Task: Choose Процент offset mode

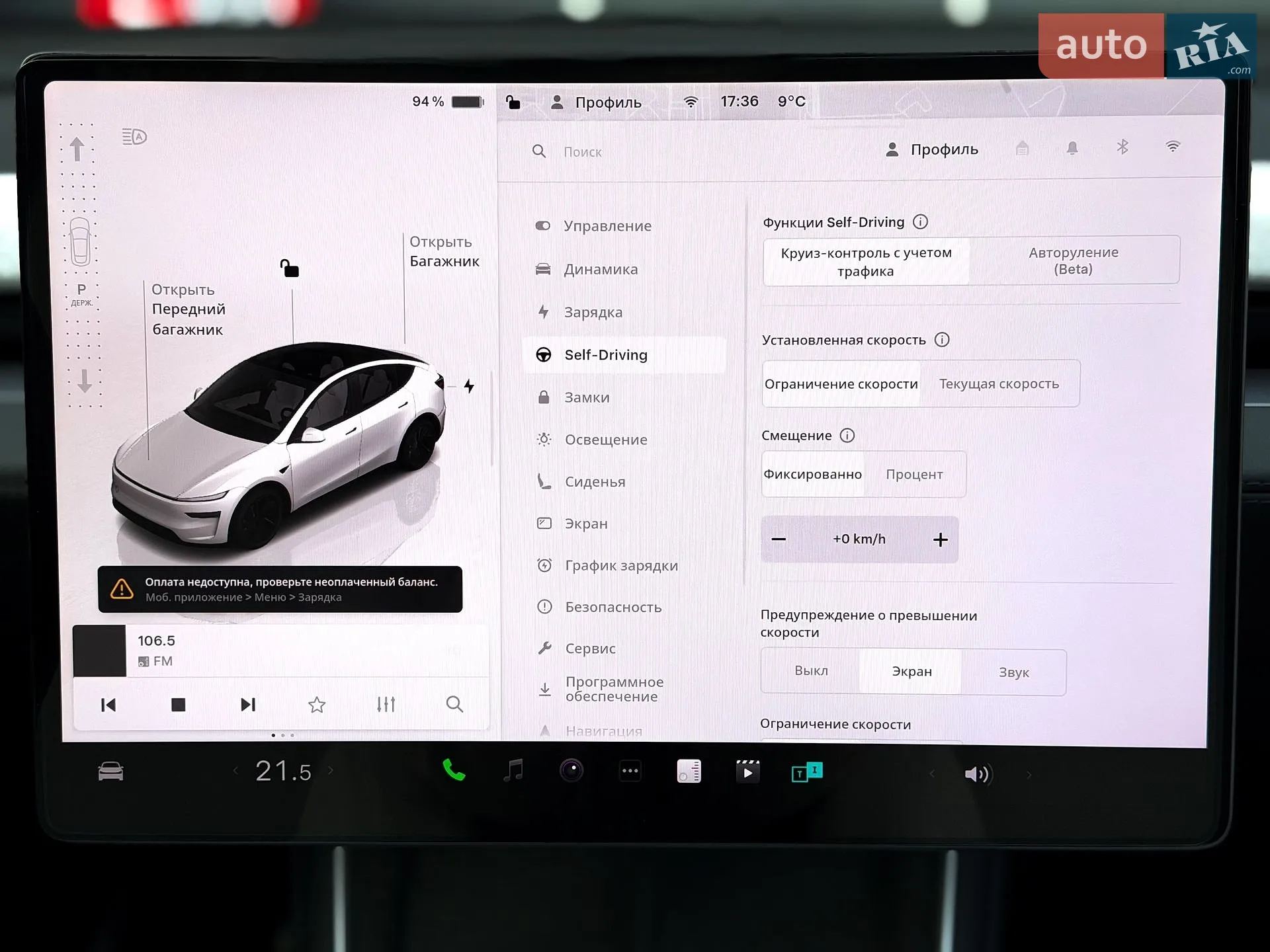Action: [x=914, y=475]
